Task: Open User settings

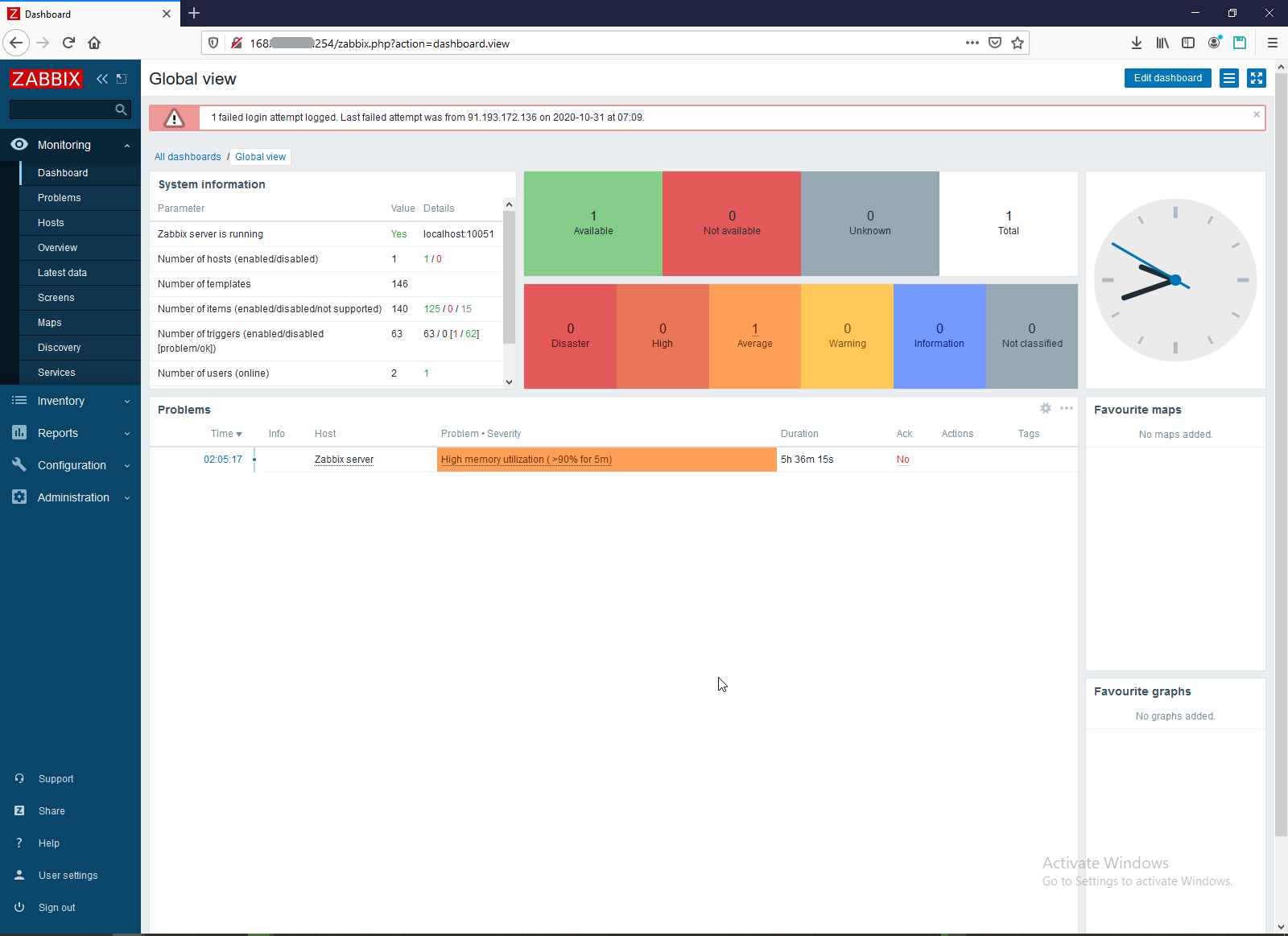Action: (68, 876)
